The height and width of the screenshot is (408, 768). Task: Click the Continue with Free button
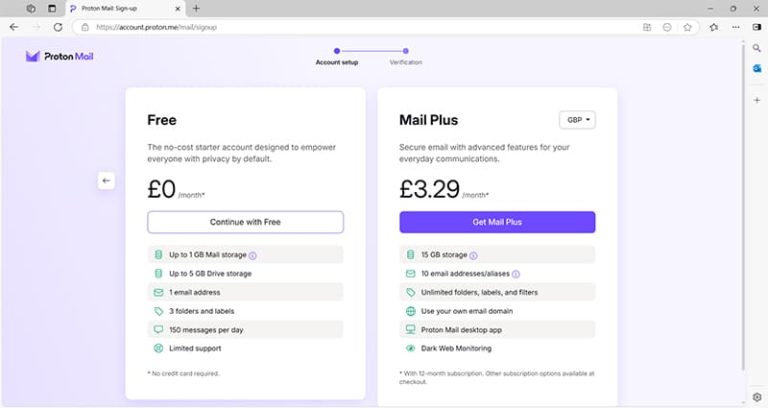[x=245, y=222]
